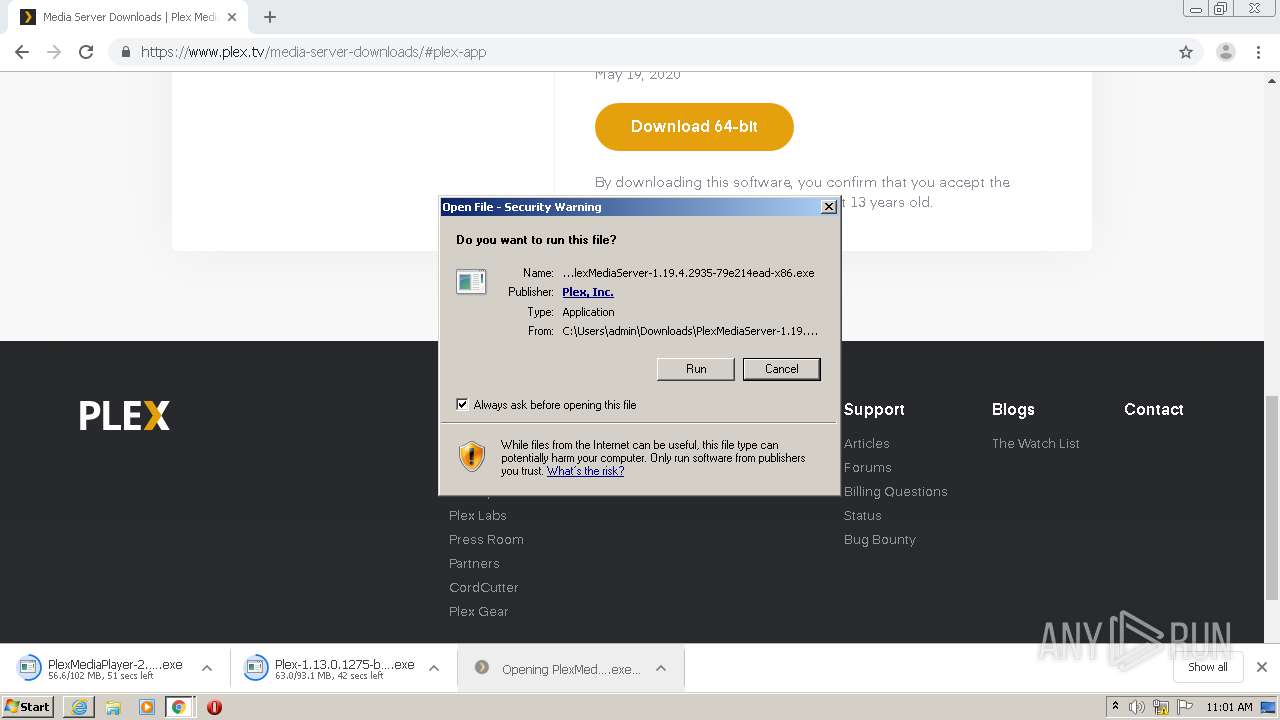Close the Media Server Downloads tab

[232, 17]
